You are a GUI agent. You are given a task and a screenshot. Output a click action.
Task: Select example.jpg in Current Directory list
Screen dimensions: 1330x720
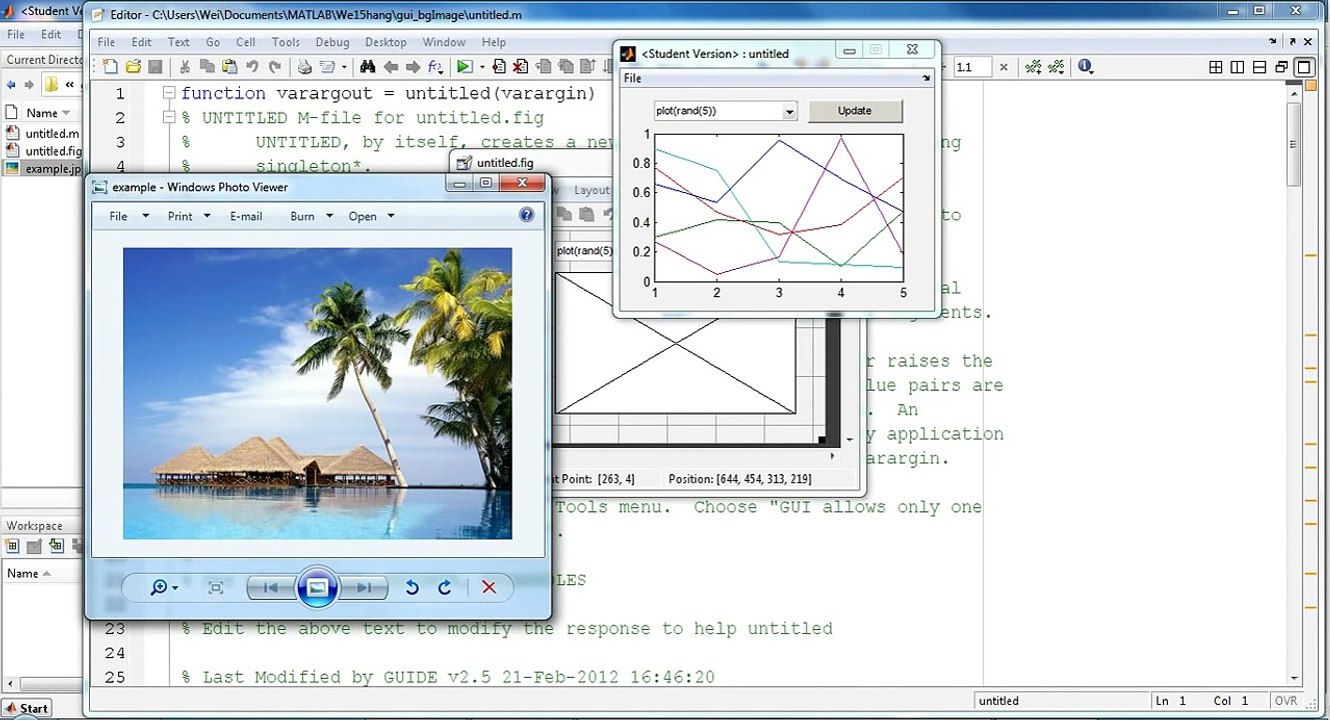43,169
